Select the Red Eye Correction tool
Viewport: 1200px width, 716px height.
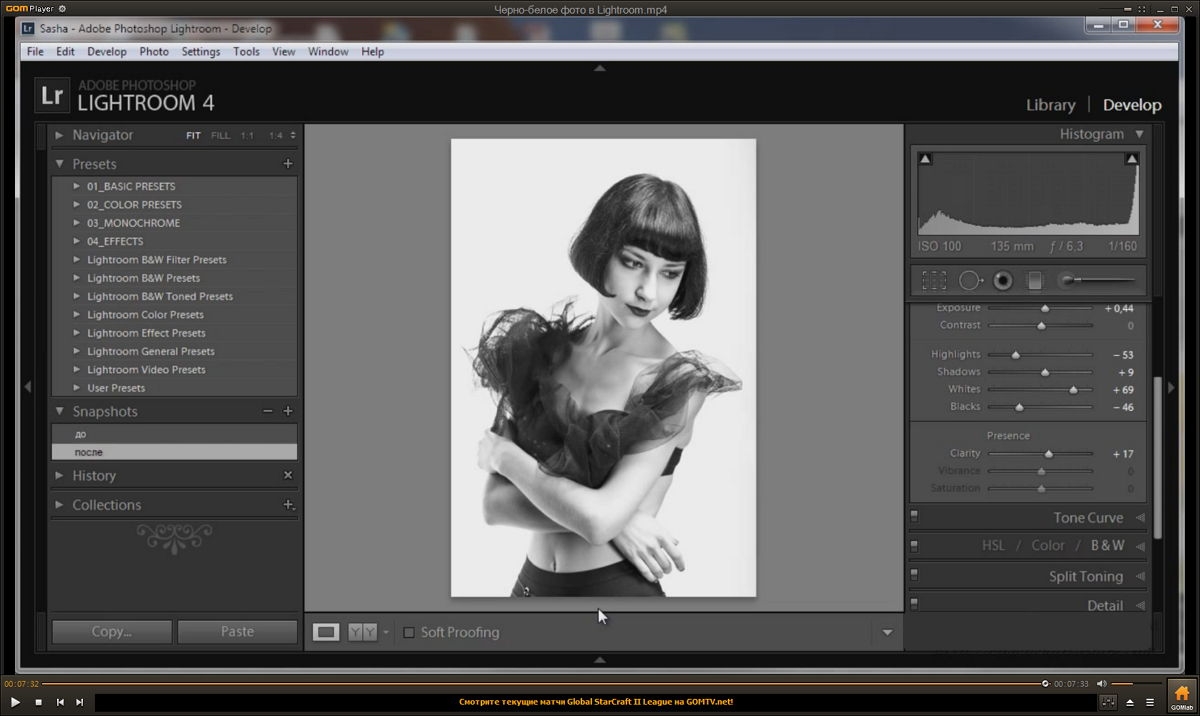click(1003, 281)
